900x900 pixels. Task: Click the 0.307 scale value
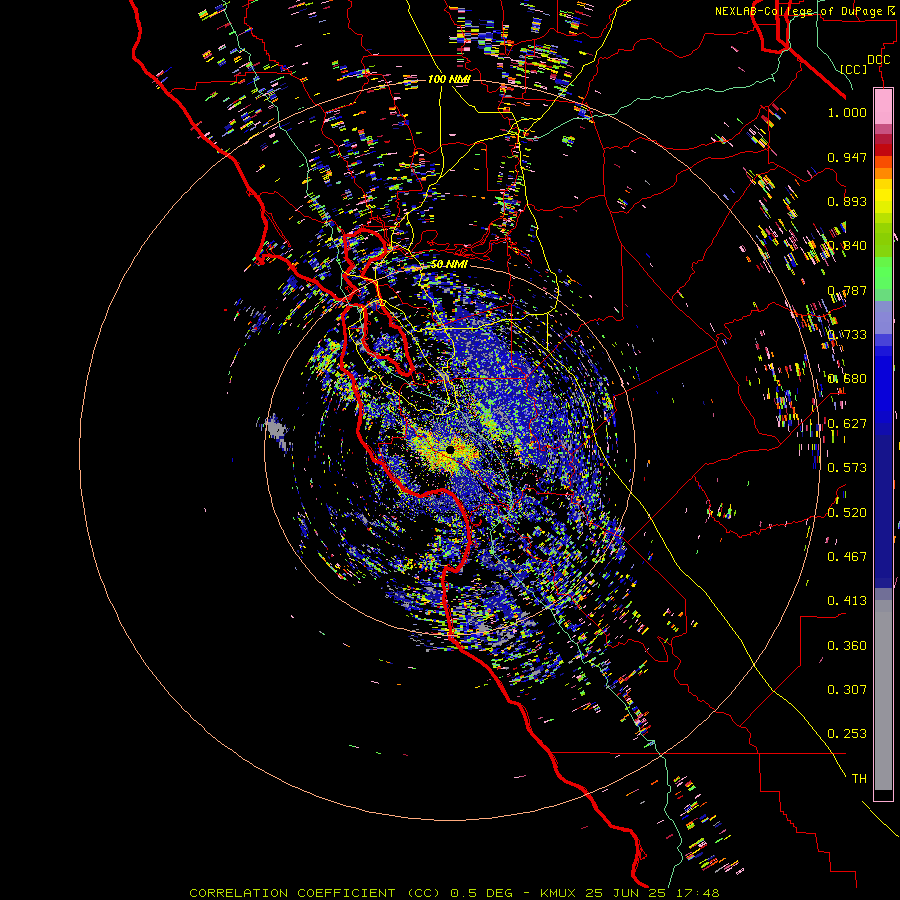tap(847, 689)
